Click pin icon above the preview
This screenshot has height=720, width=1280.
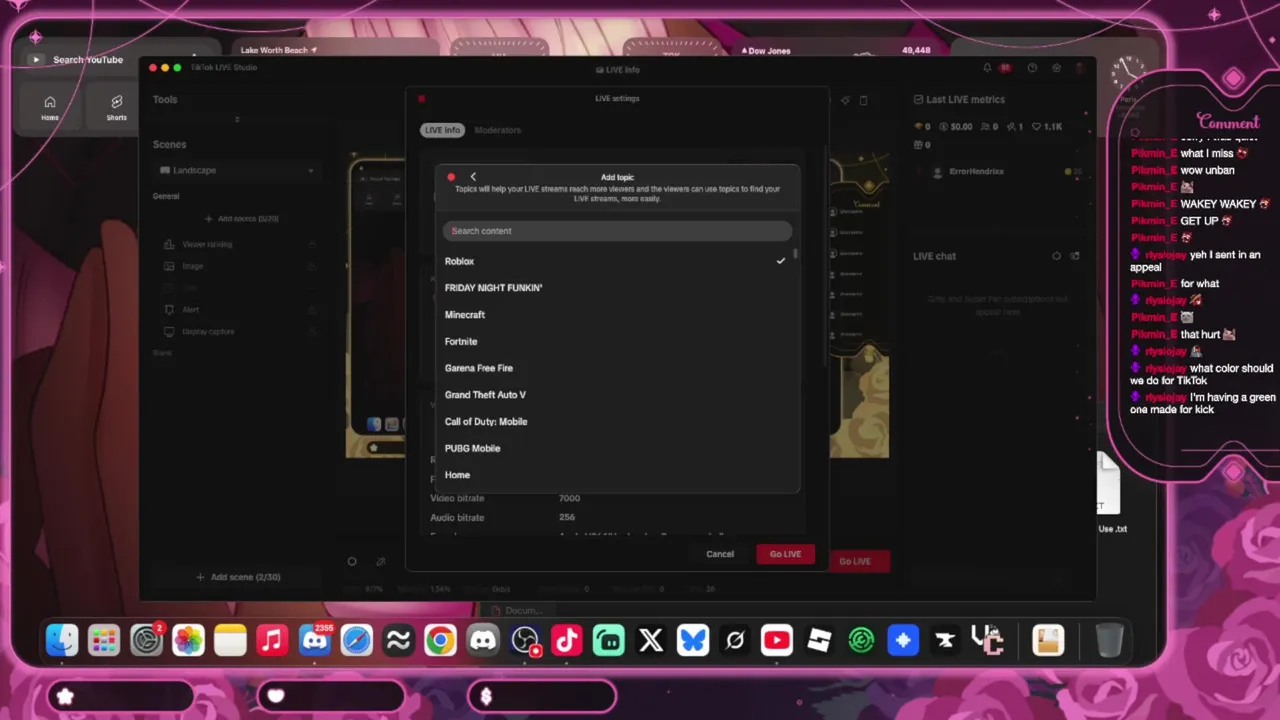pos(845,100)
